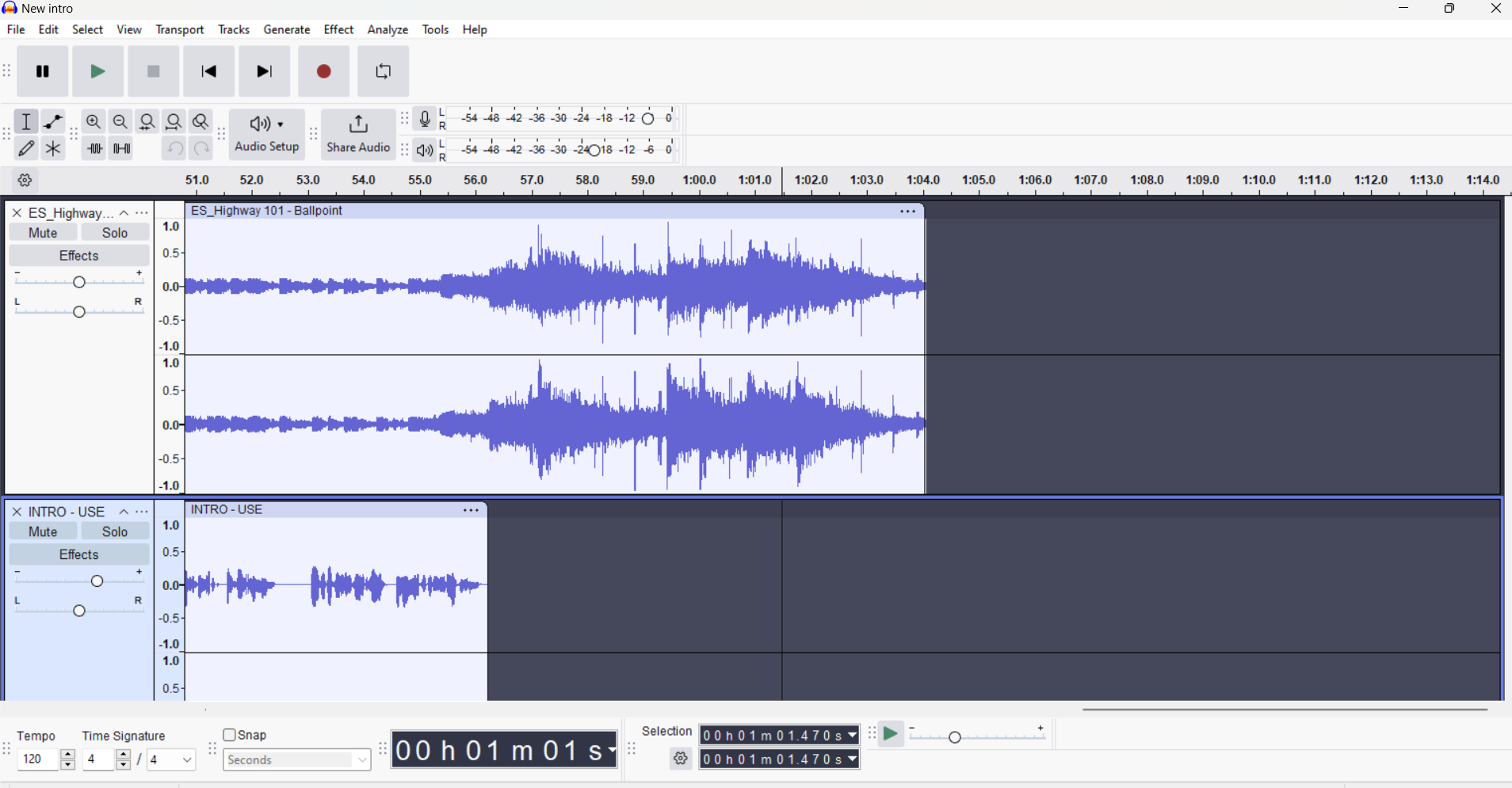Click the Fit Project to Width icon
The width and height of the screenshot is (1512, 788).
tap(174, 122)
